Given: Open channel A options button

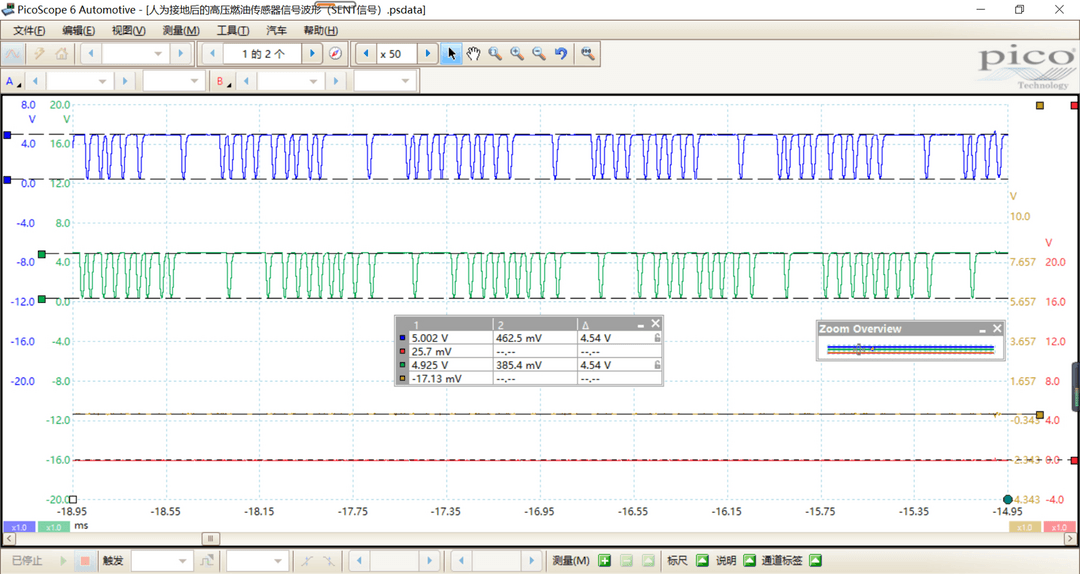Looking at the screenshot, I should pyautogui.click(x=13, y=81).
